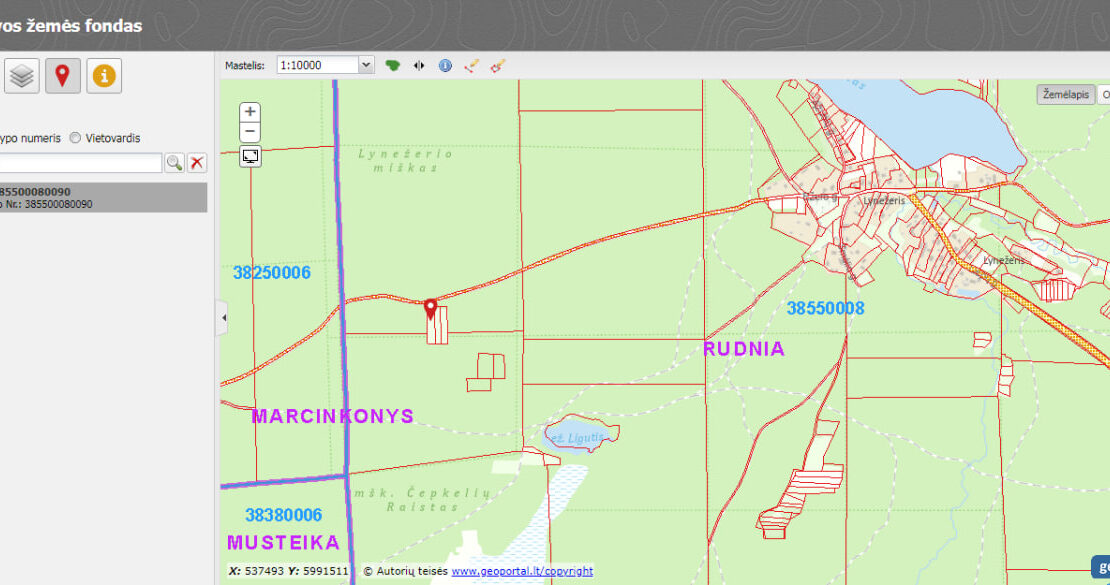Open the orange information panel
The image size is (1110, 585).
[104, 76]
